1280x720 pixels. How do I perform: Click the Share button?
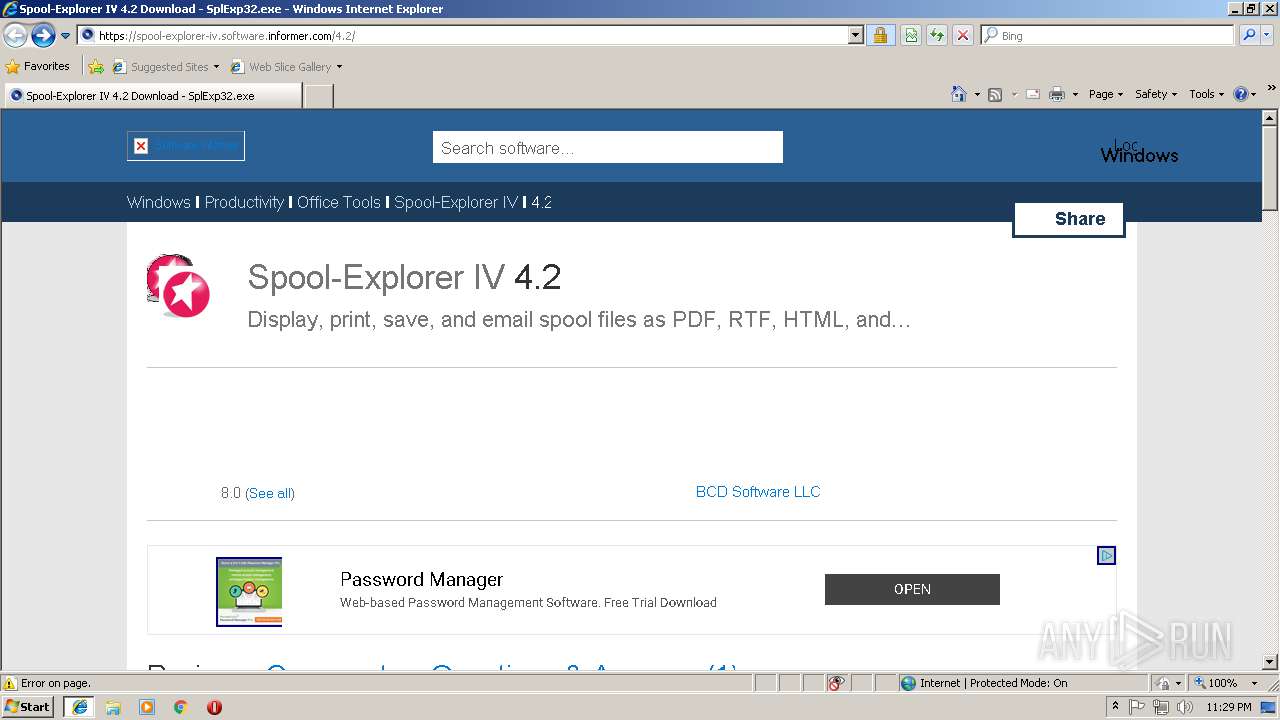pos(1069,219)
